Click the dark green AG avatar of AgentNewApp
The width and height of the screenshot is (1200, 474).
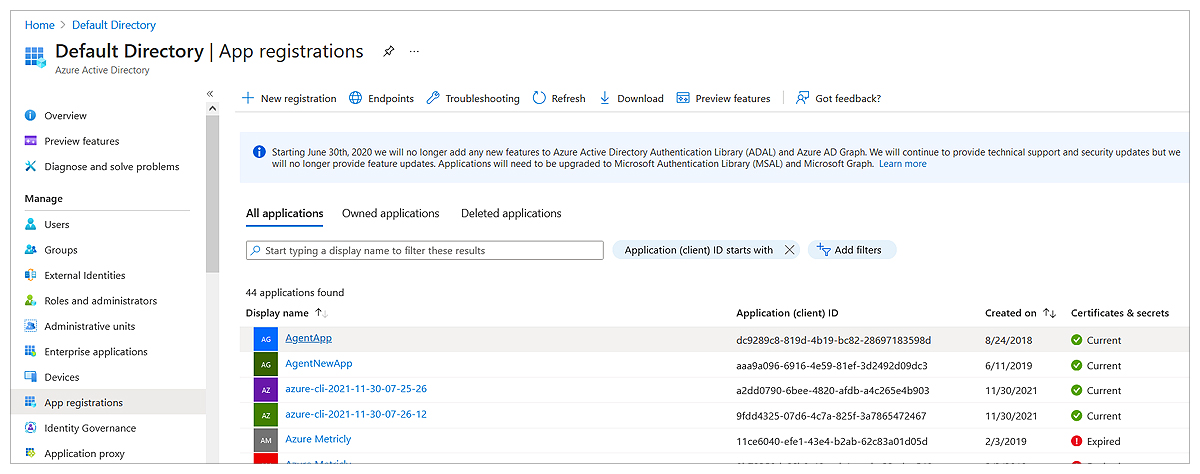pos(265,365)
